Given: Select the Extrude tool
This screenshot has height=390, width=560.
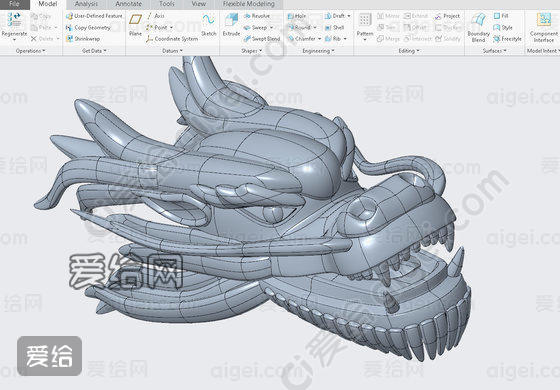Looking at the screenshot, I should tap(231, 25).
